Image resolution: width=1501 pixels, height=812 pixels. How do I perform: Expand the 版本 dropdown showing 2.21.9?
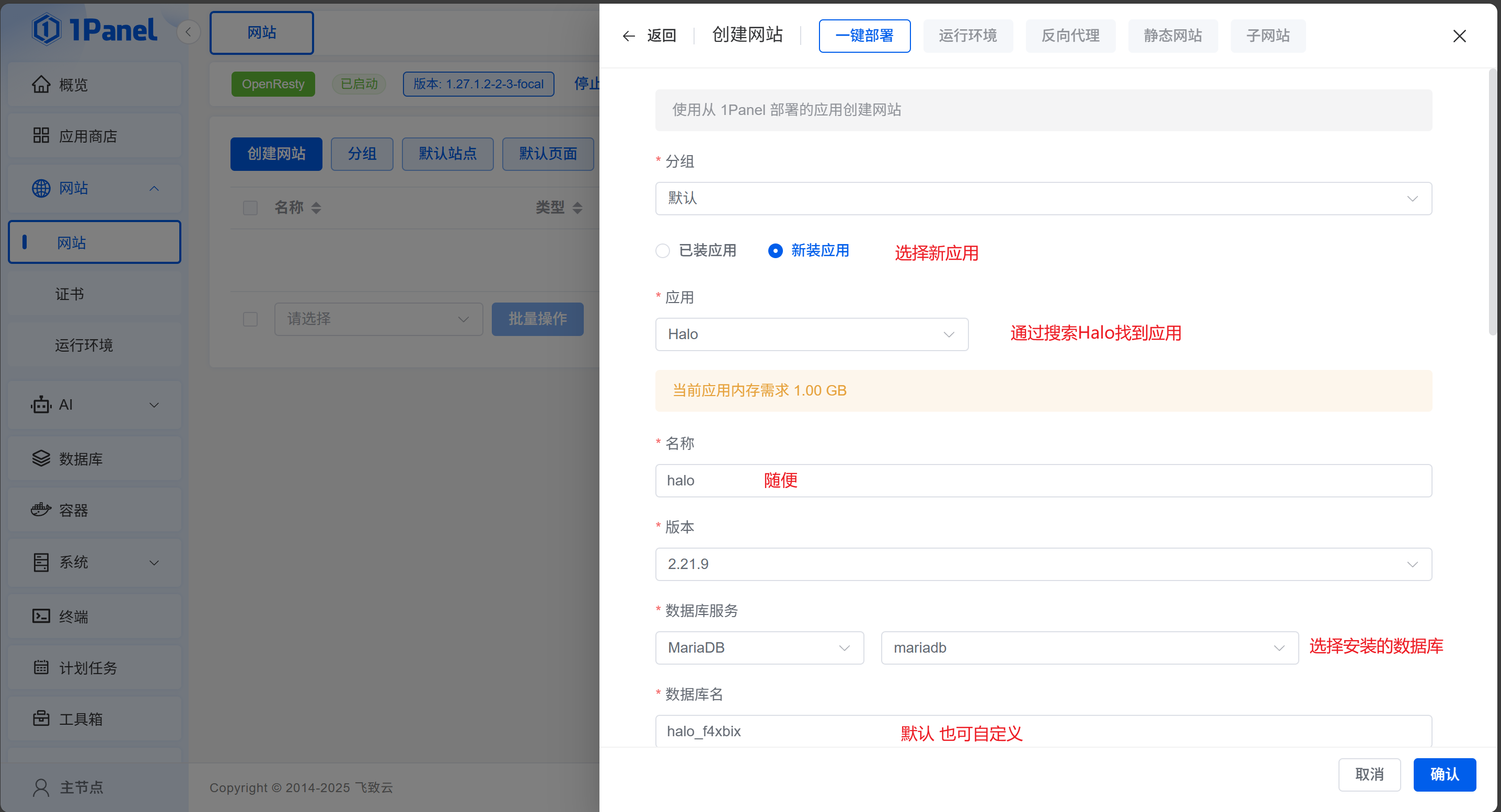[x=1043, y=564]
